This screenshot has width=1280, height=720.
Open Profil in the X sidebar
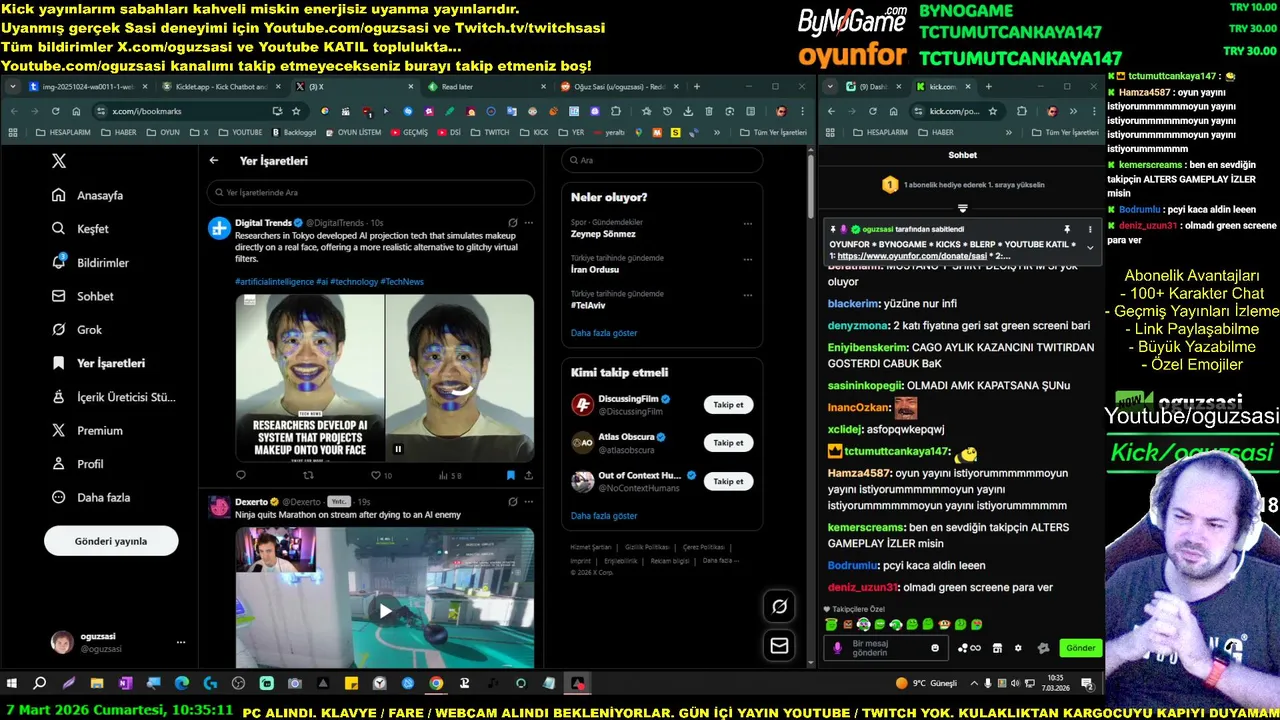pyautogui.click(x=78, y=464)
